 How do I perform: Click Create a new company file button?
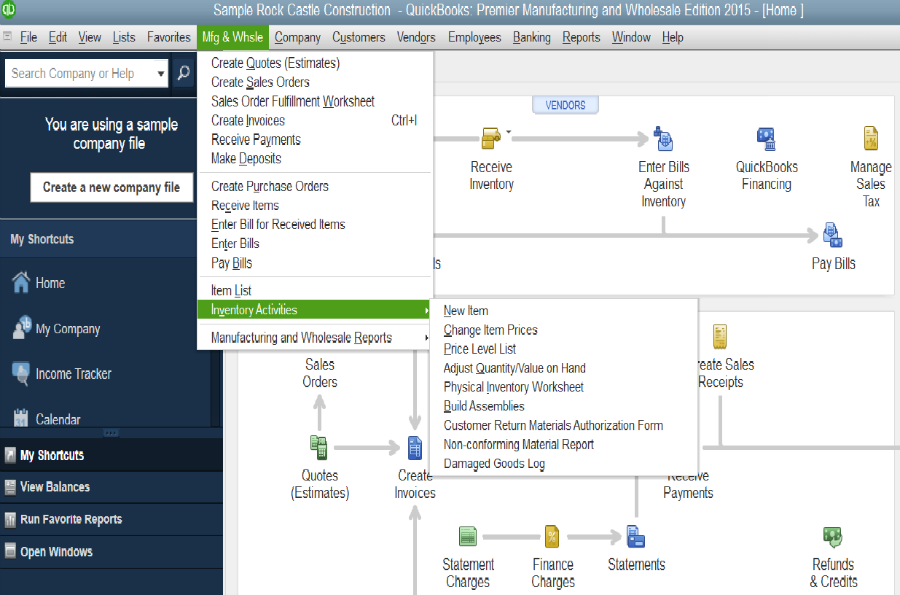[111, 188]
